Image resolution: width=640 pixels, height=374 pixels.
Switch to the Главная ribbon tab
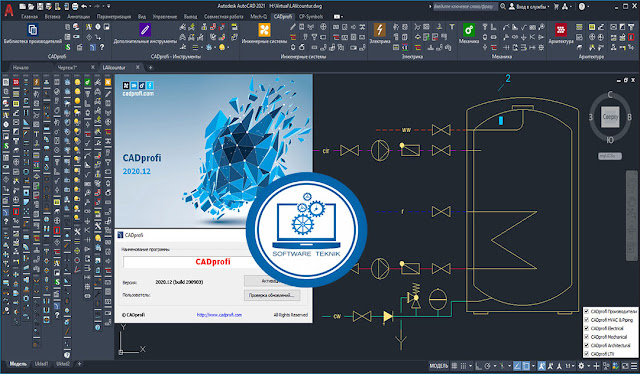pos(29,17)
